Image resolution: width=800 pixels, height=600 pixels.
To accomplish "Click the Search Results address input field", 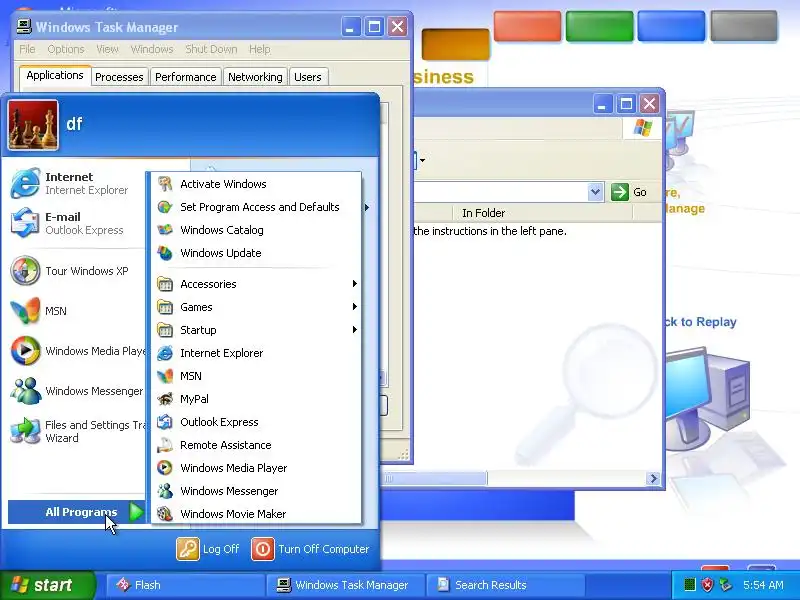I will [500, 192].
